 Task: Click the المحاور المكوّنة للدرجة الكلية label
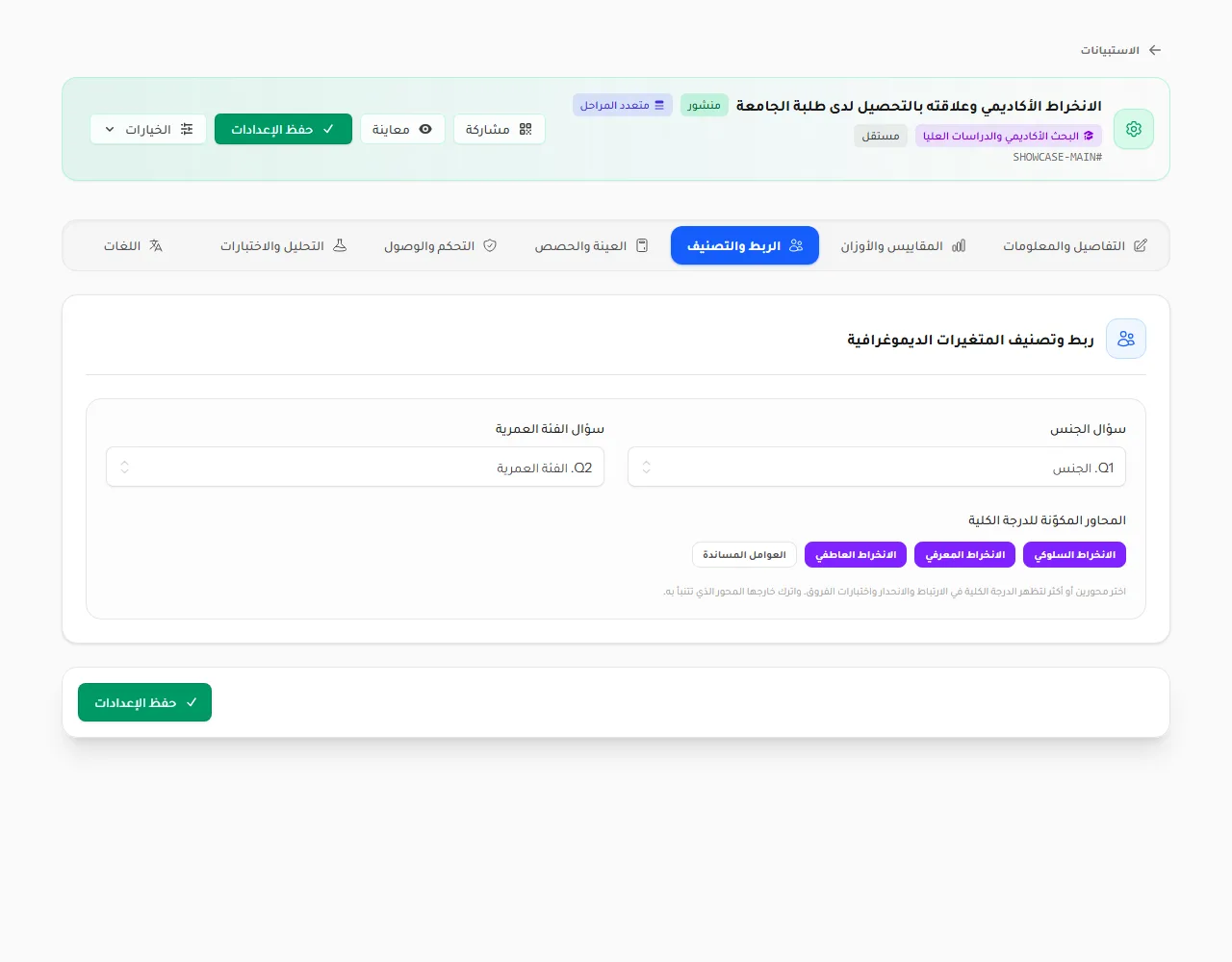pos(1047,519)
